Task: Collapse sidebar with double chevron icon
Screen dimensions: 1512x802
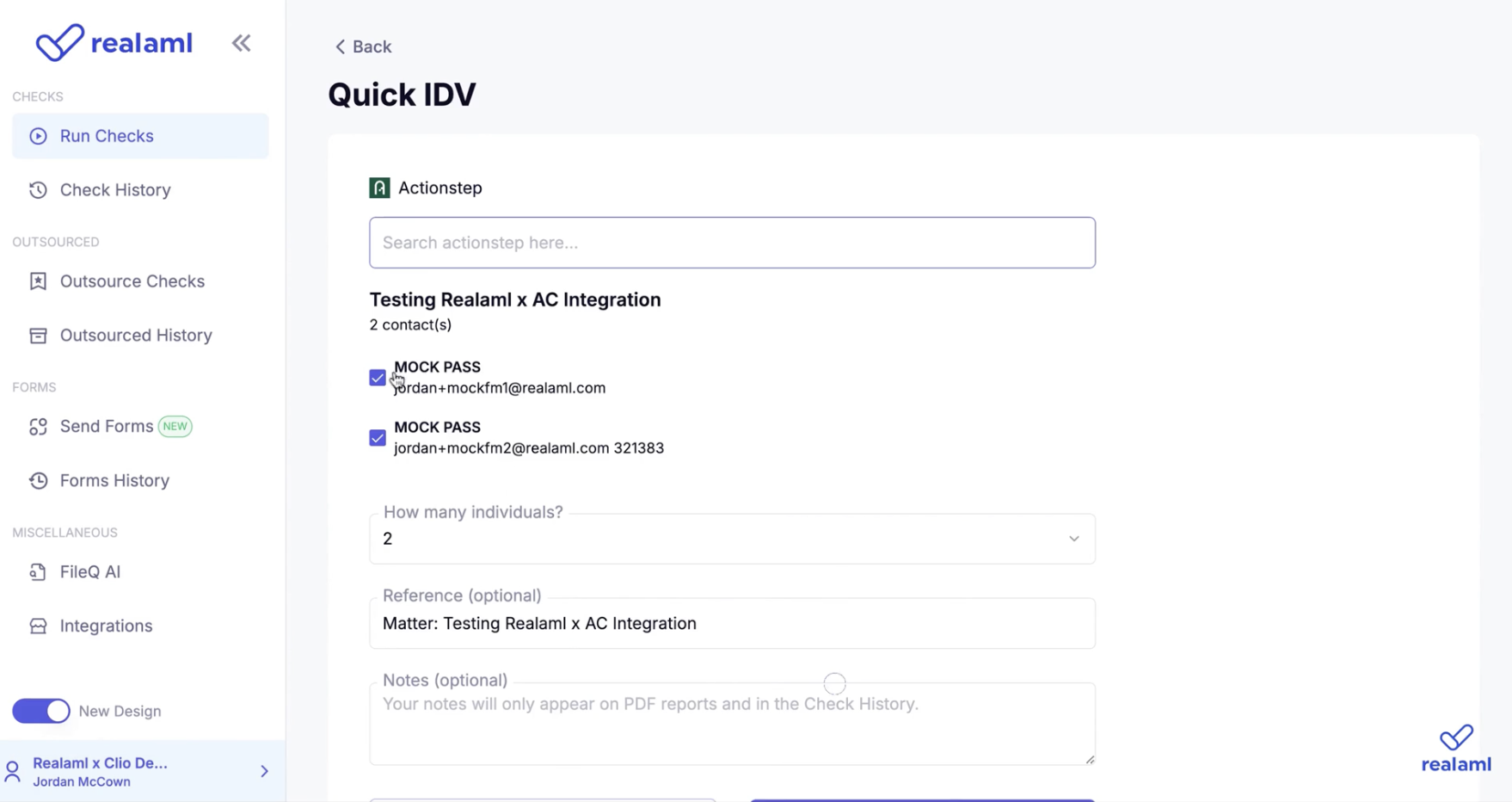Action: 241,43
